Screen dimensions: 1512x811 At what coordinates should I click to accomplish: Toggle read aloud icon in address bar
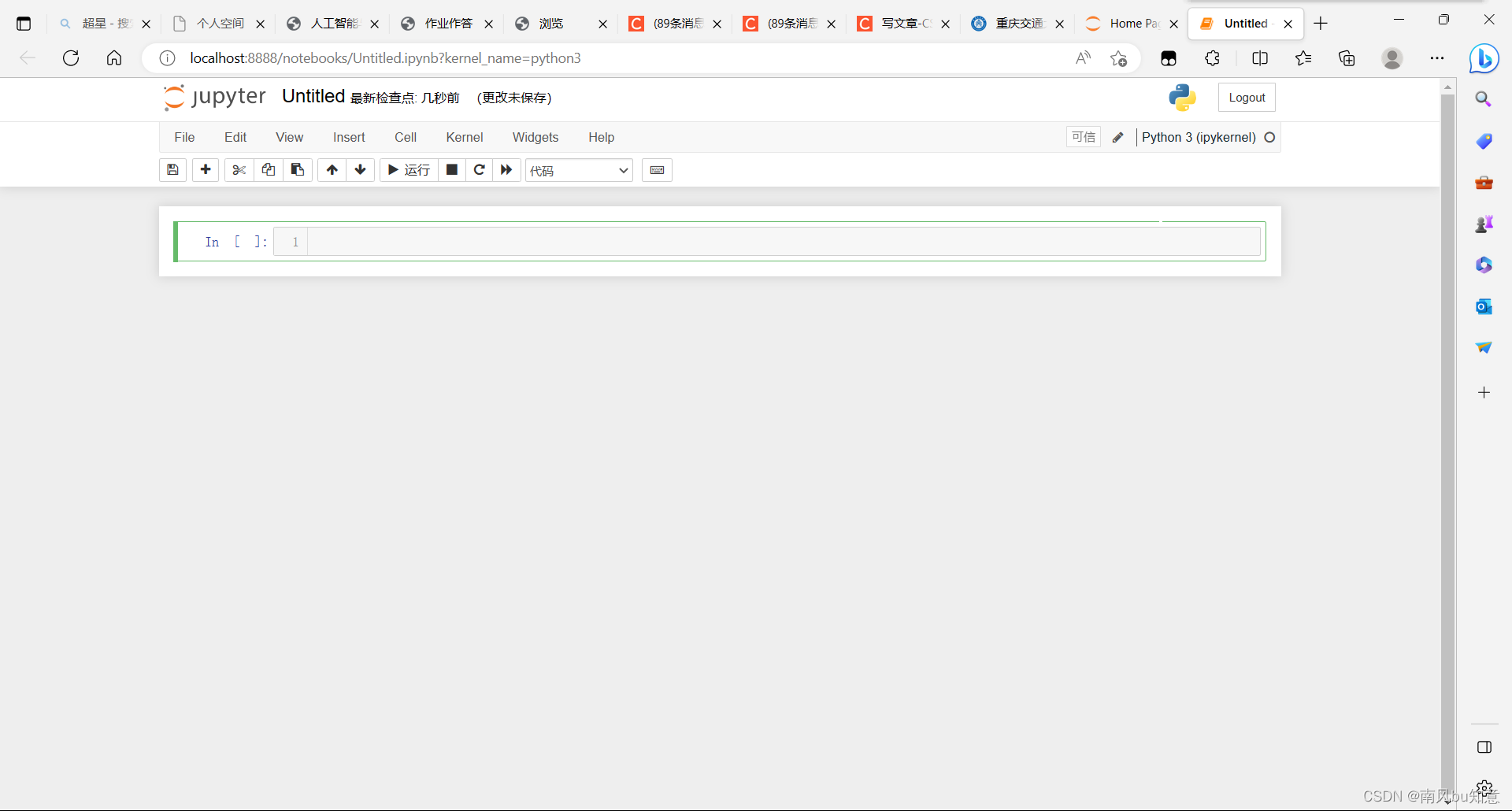[1084, 58]
